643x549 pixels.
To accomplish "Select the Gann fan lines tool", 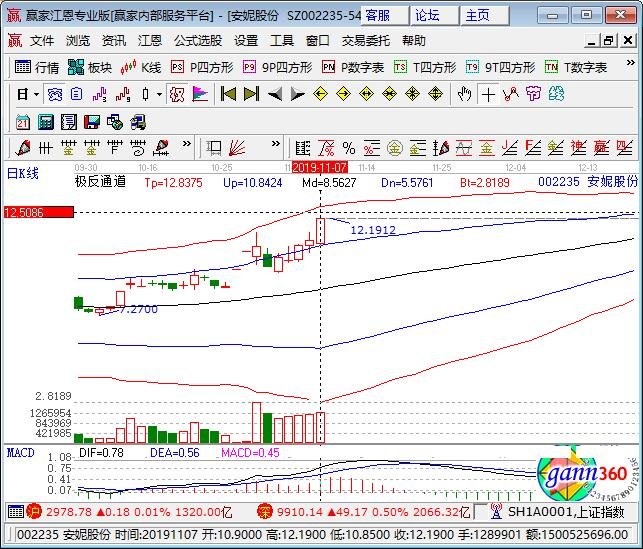I will click(237, 148).
